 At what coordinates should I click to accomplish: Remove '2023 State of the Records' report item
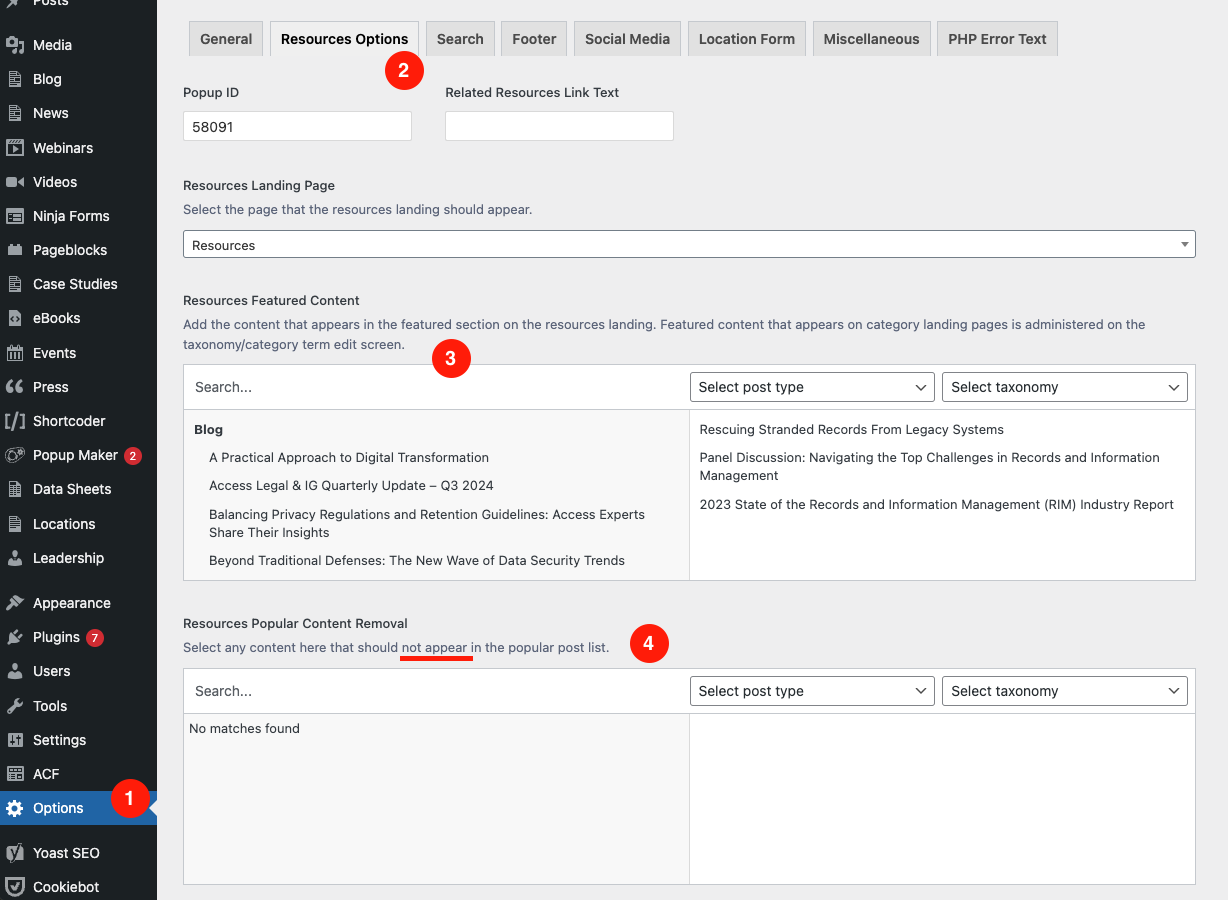pyautogui.click(x=936, y=504)
